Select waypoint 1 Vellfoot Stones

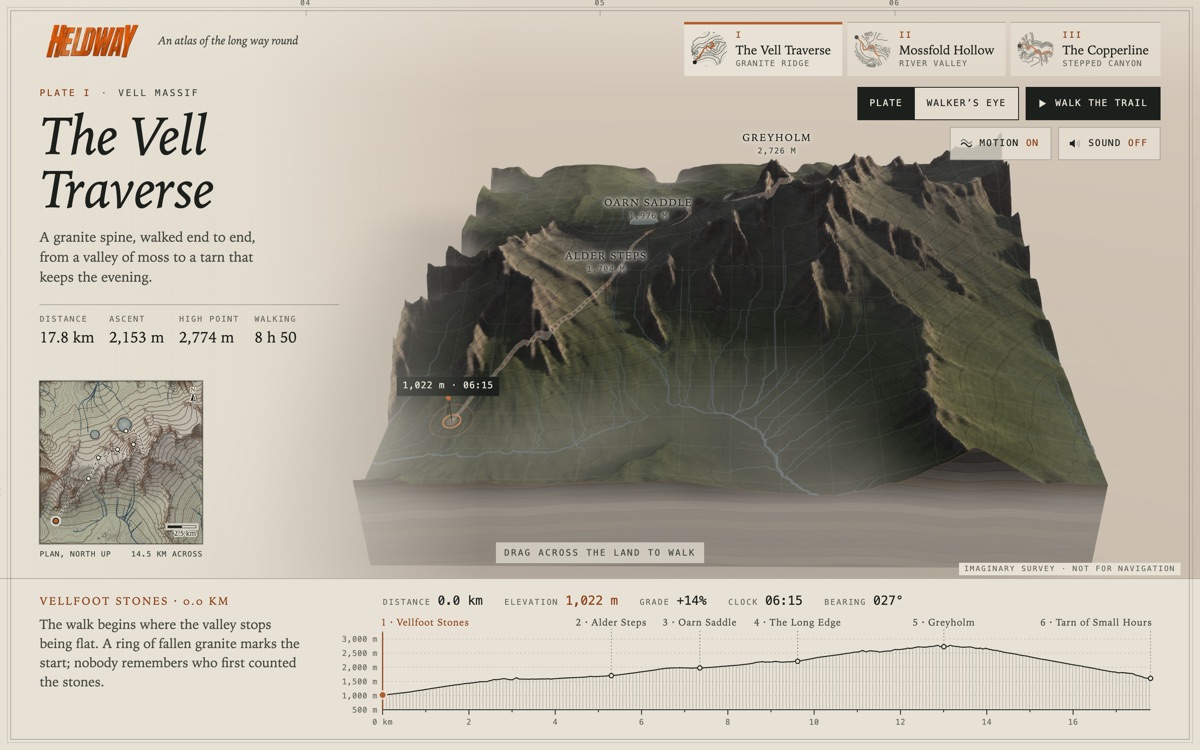425,622
